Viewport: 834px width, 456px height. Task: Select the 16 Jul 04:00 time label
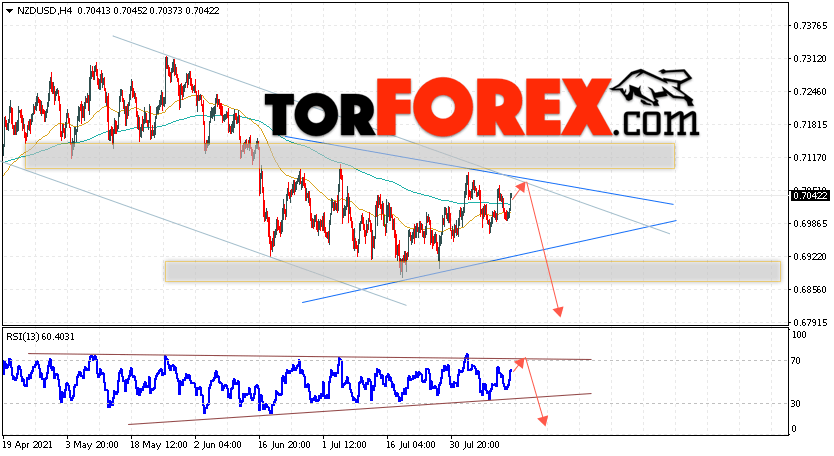pos(411,444)
